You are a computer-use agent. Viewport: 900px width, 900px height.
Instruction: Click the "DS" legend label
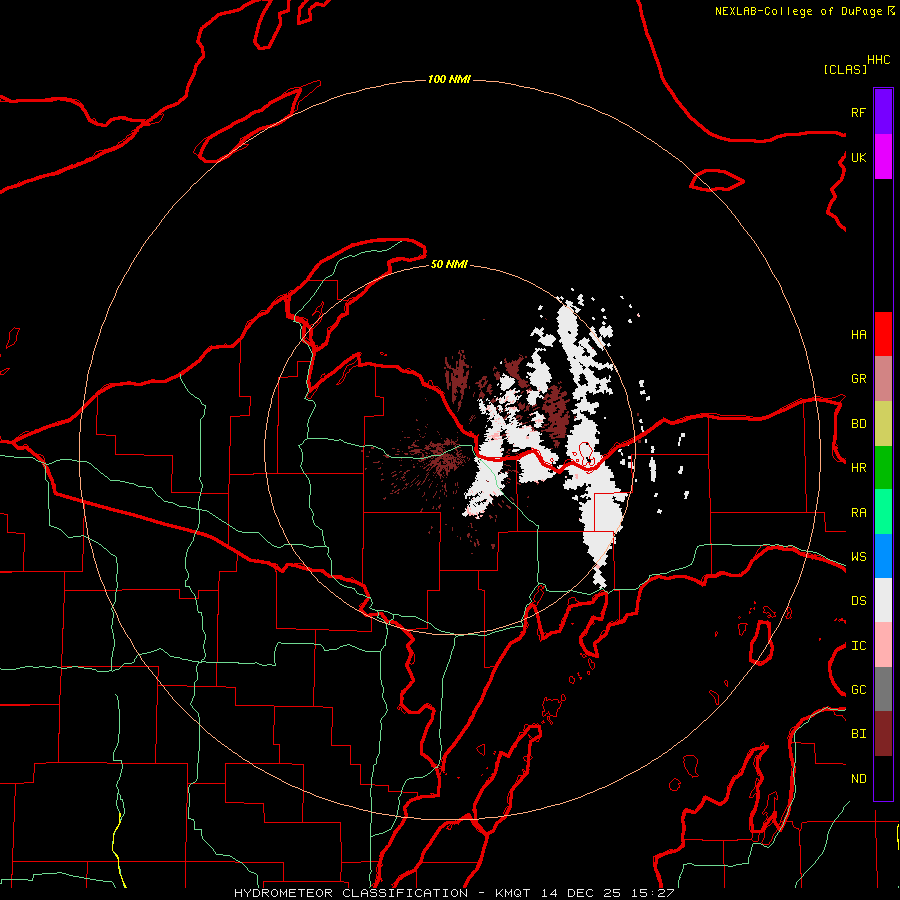point(858,601)
